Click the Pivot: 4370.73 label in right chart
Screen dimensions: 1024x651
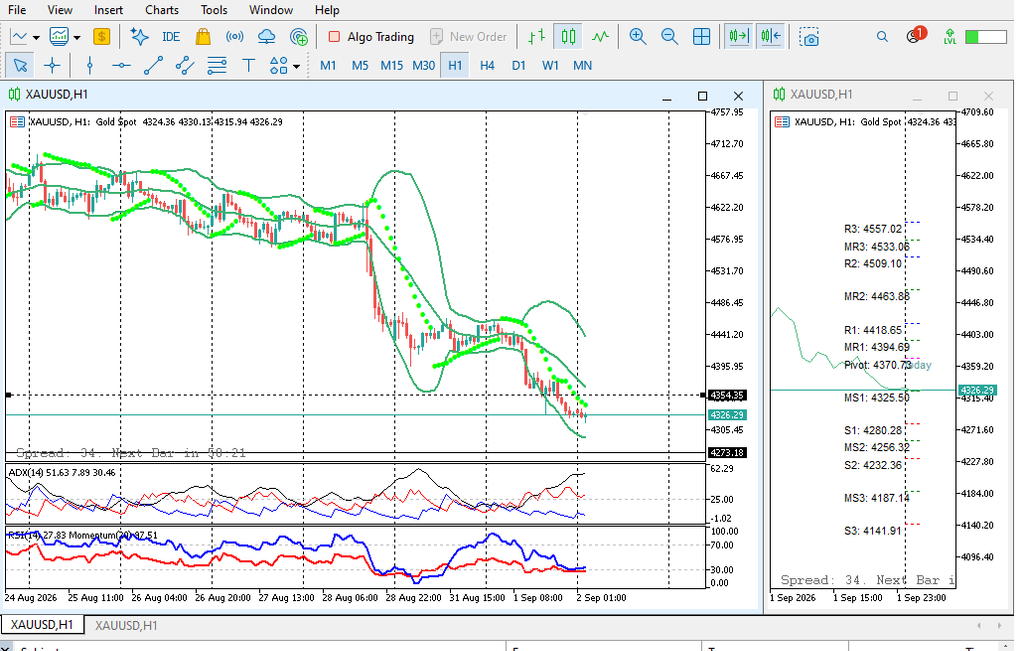(x=877, y=365)
